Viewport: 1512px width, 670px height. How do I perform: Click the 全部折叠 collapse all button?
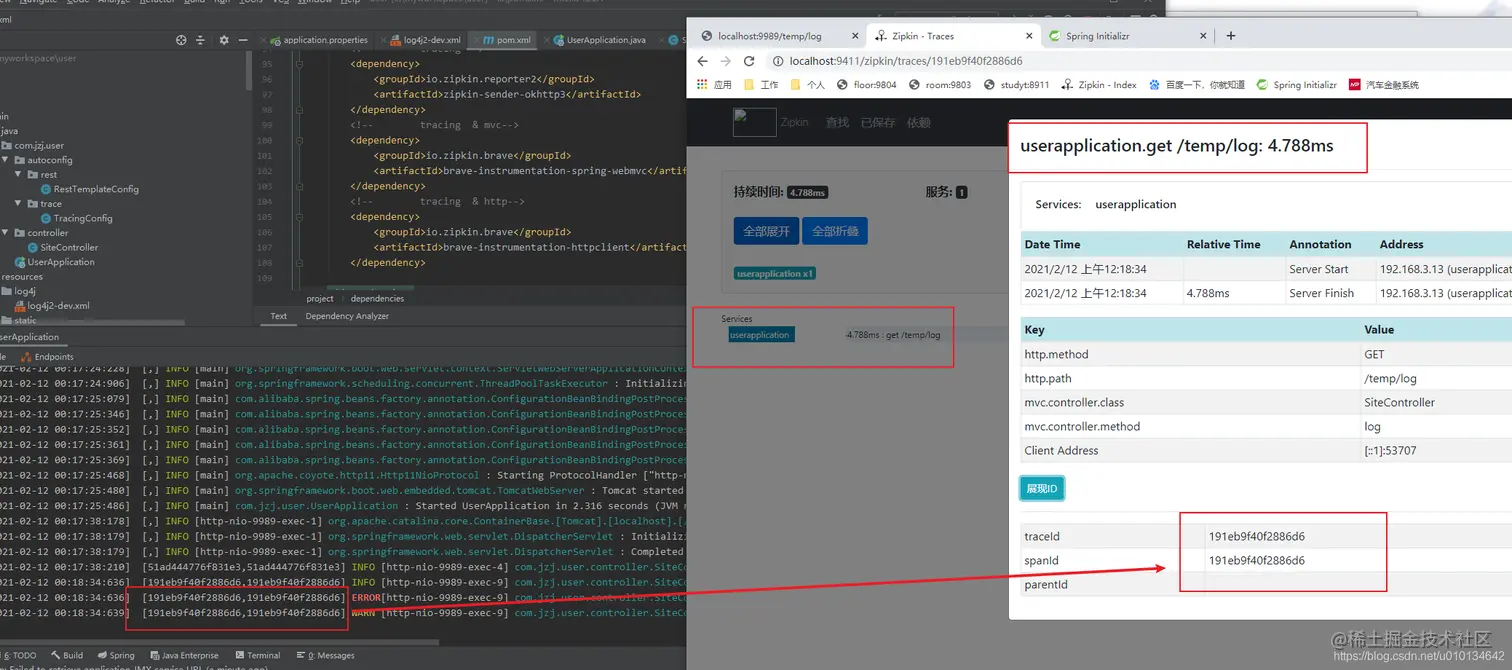pyautogui.click(x=835, y=231)
